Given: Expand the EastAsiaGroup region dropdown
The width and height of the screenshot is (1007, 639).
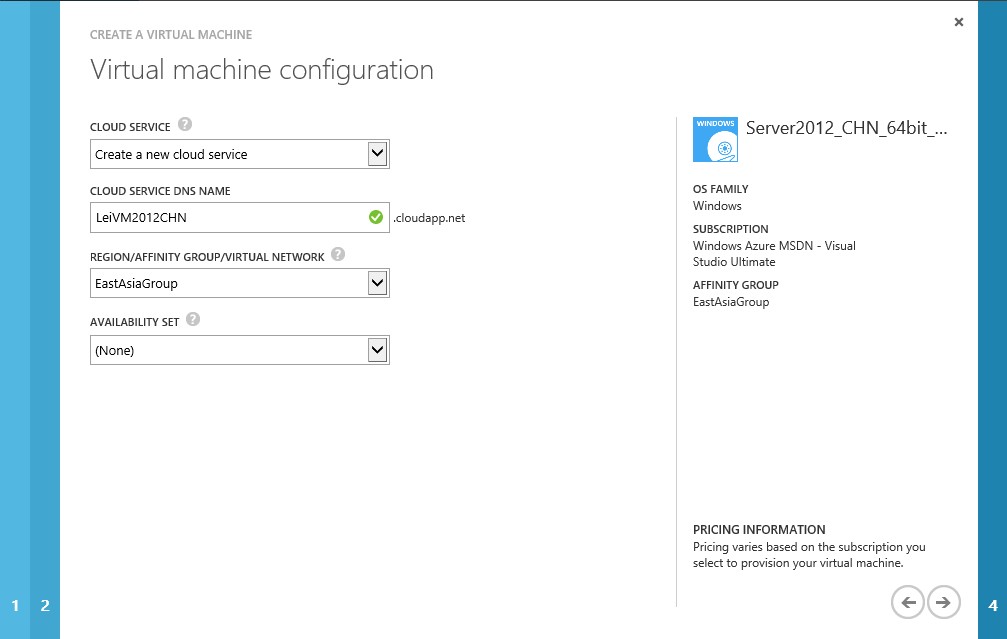Looking at the screenshot, I should (240, 283).
